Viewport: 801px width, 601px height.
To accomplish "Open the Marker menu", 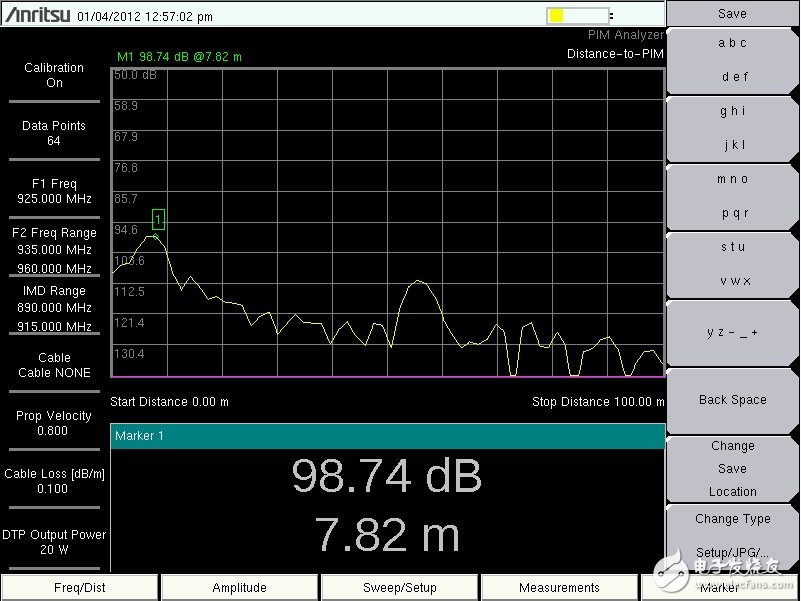I will click(x=719, y=588).
